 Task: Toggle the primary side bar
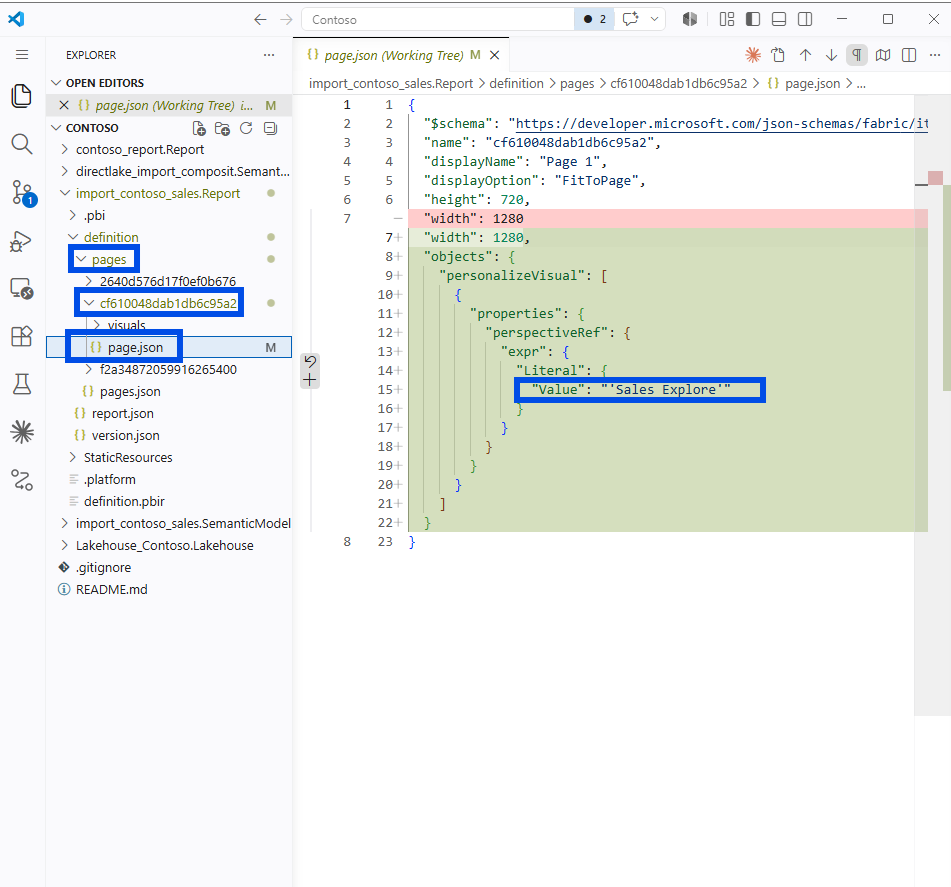pyautogui.click(x=753, y=19)
